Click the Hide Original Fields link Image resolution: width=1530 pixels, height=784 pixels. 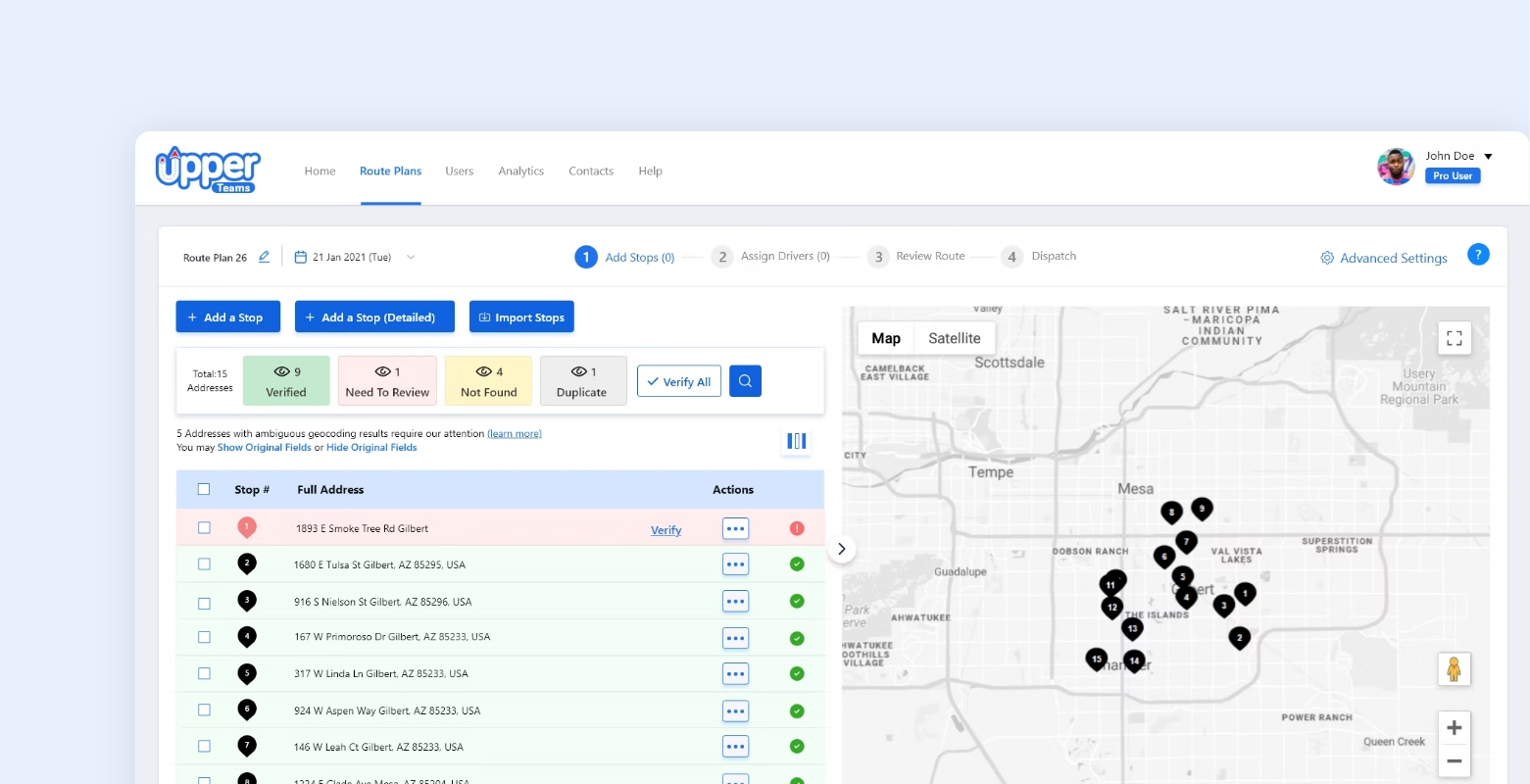coord(371,447)
